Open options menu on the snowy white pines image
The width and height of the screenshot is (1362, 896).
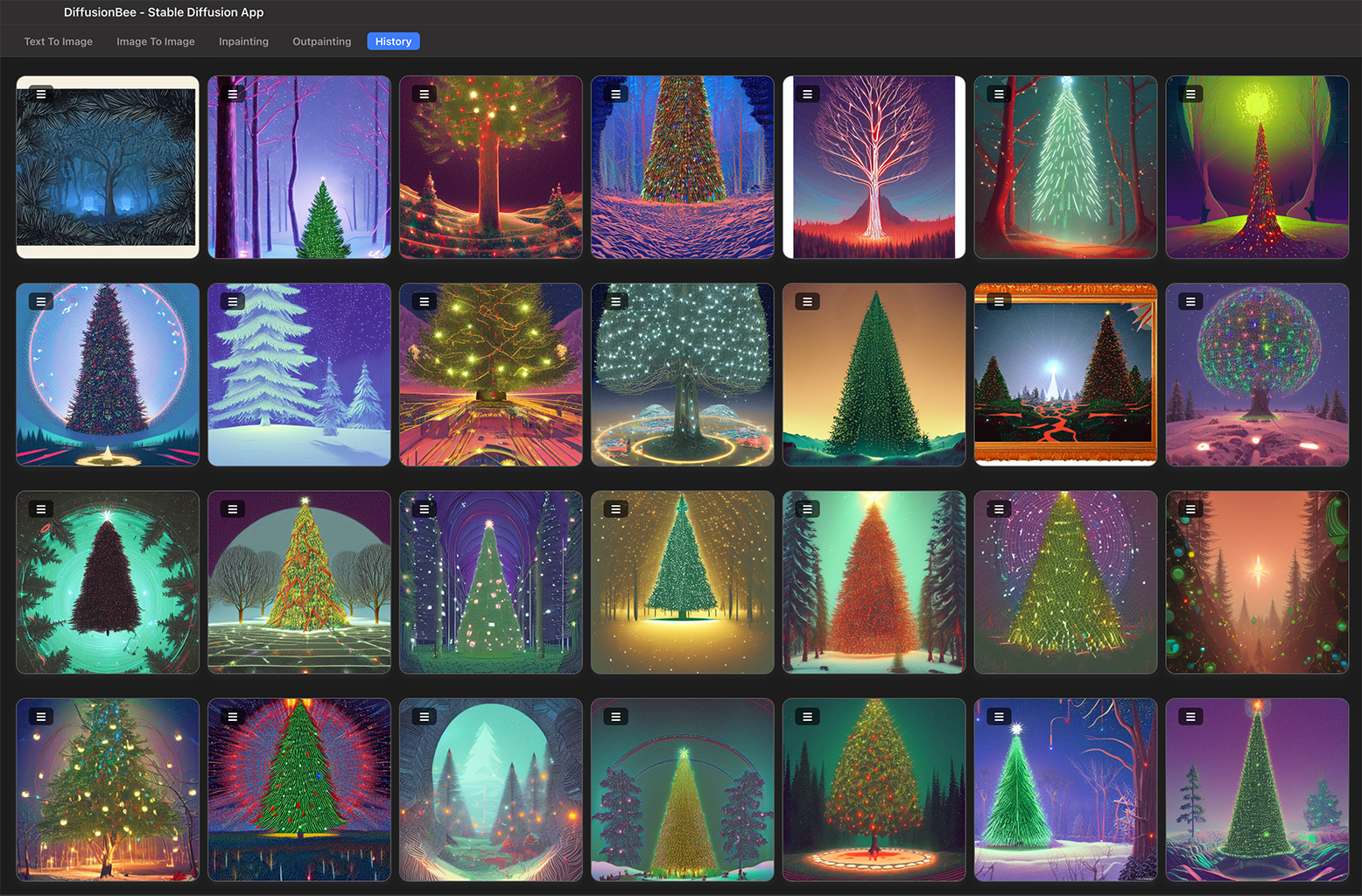pyautogui.click(x=231, y=301)
